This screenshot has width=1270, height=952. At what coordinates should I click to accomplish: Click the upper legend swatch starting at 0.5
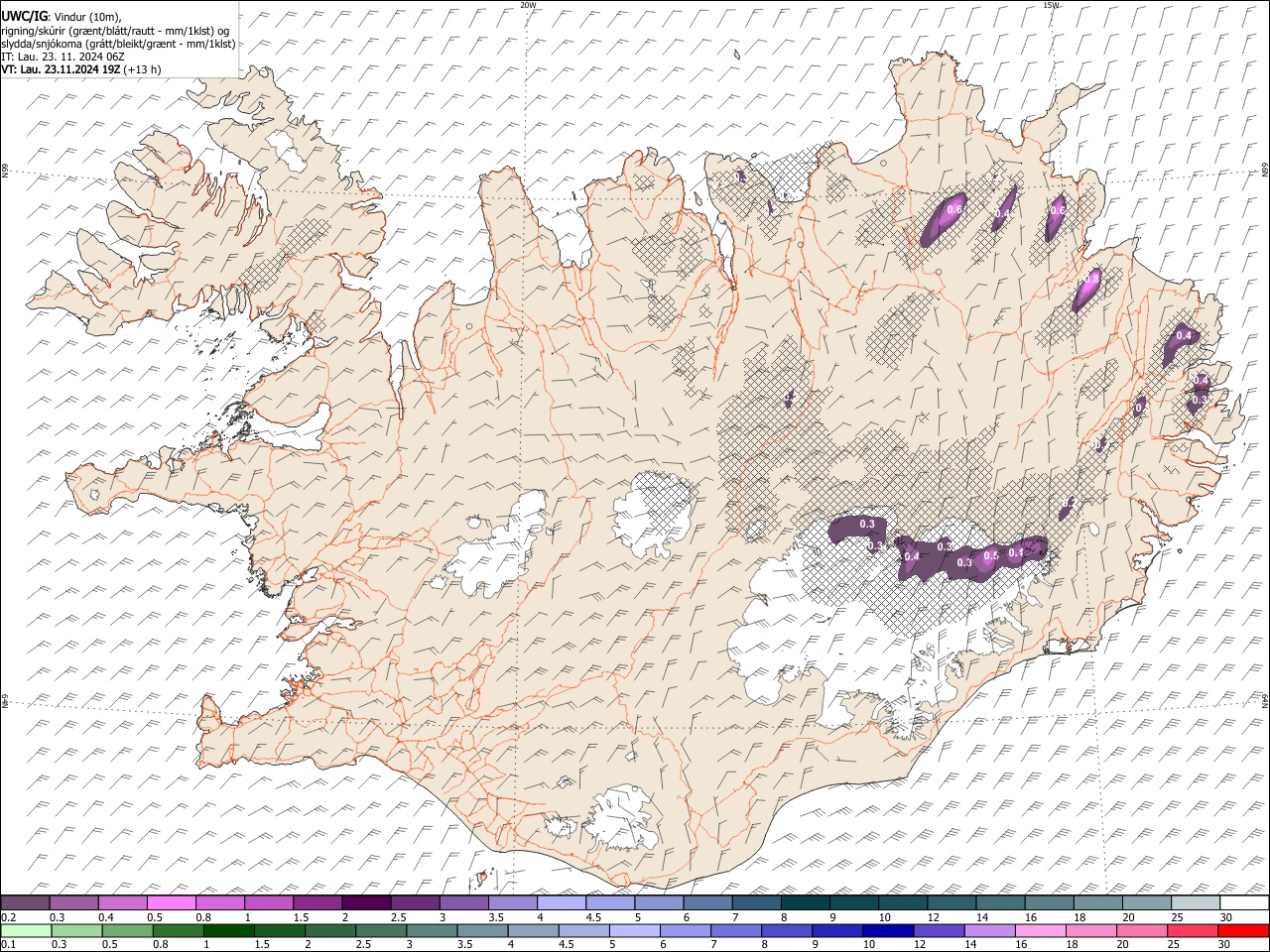pos(172,902)
